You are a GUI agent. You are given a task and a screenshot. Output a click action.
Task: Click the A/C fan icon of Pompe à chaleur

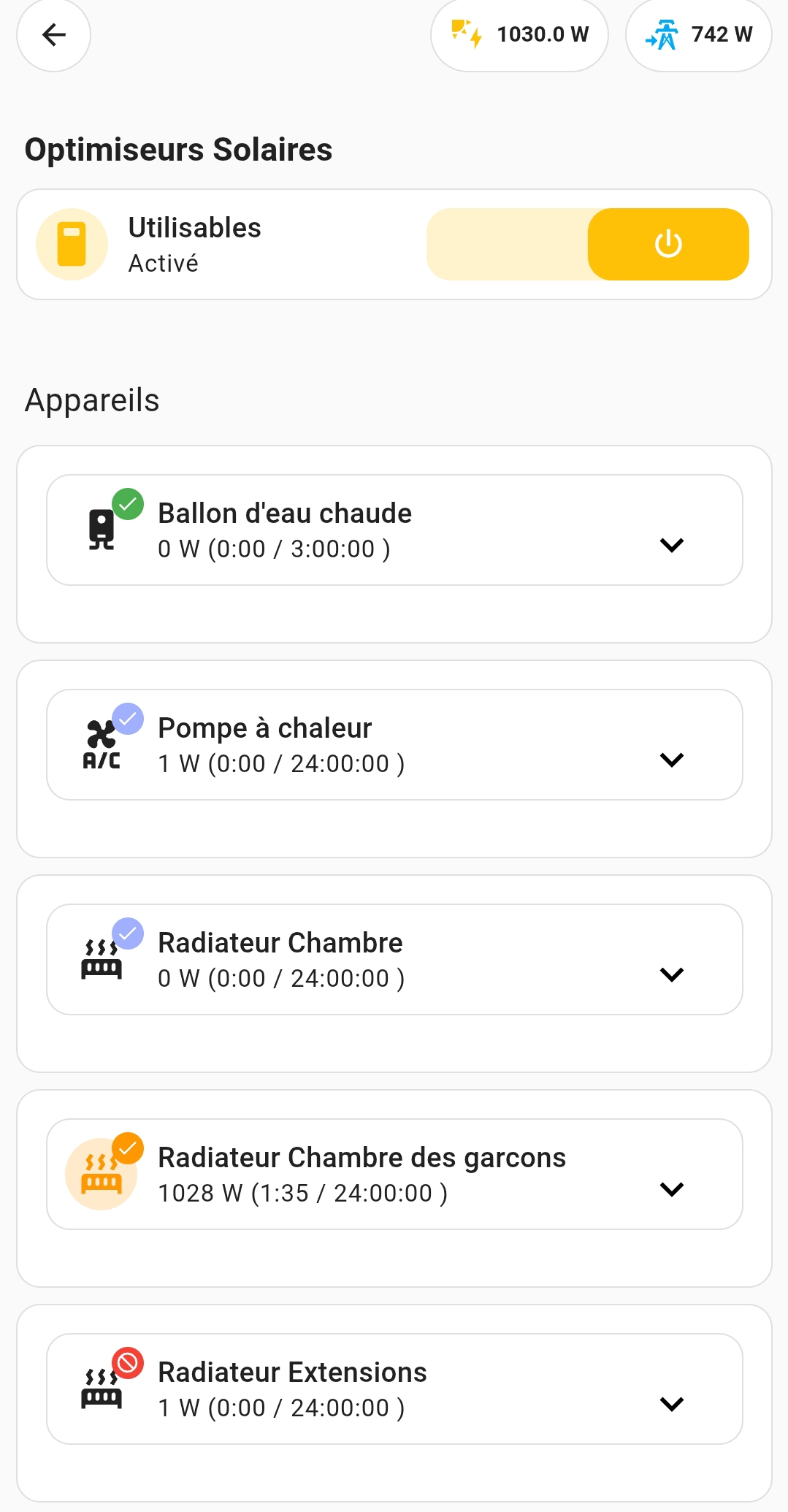click(102, 744)
